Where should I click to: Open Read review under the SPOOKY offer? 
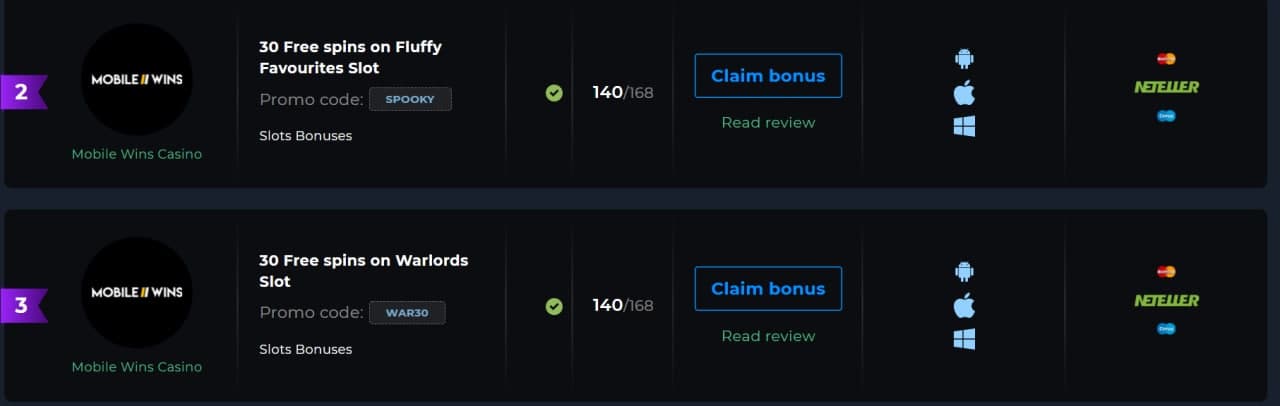[x=768, y=122]
